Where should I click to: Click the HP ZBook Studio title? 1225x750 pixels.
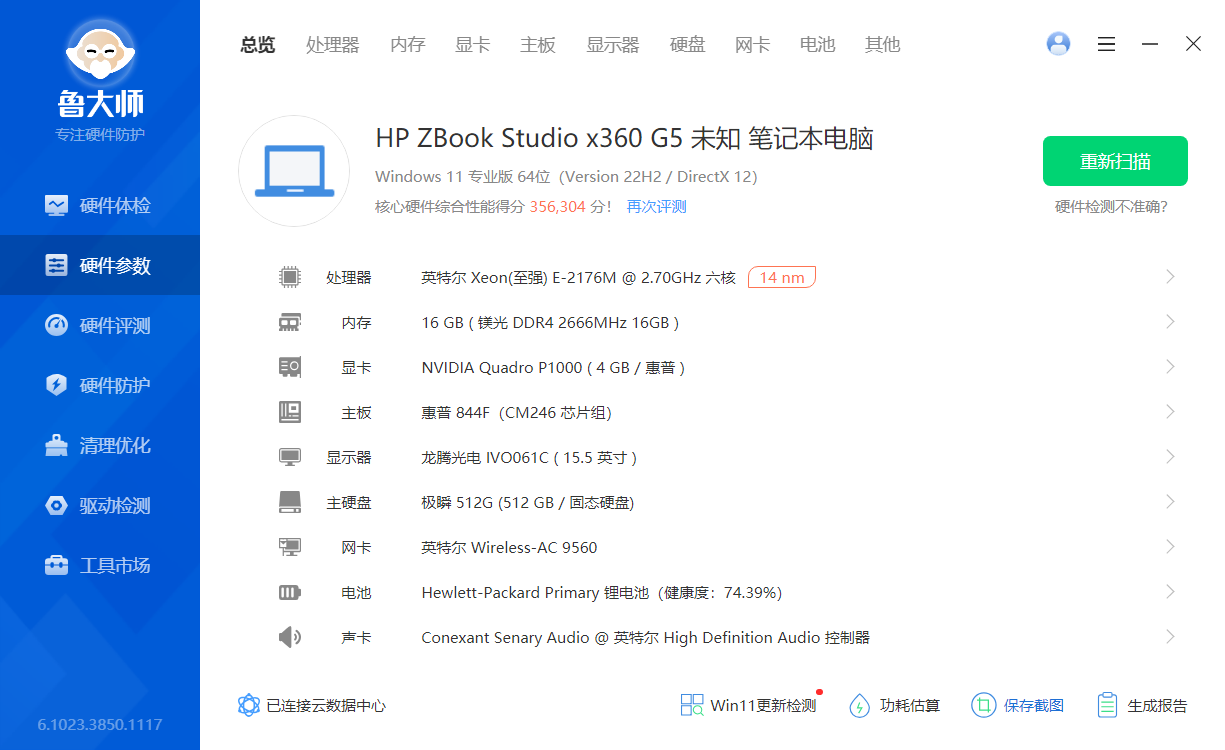[624, 138]
